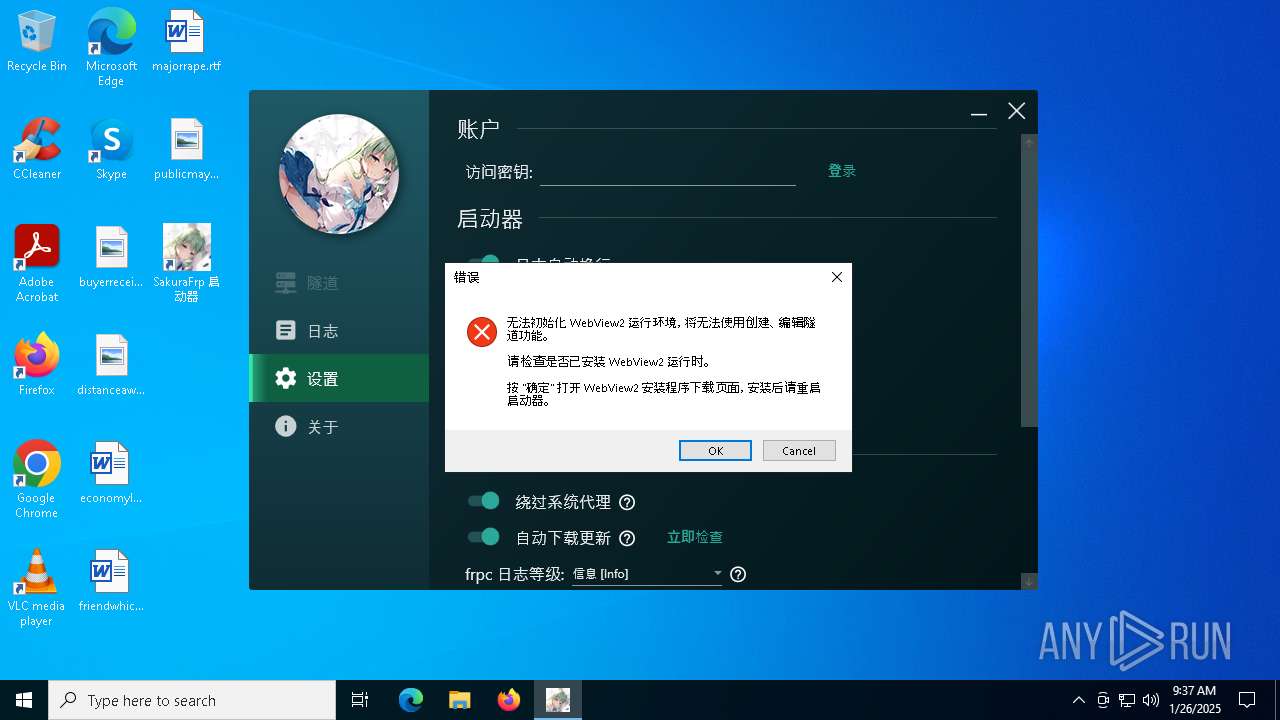This screenshot has height=720, width=1280.
Task: Click the 登录 login link
Action: tap(842, 171)
